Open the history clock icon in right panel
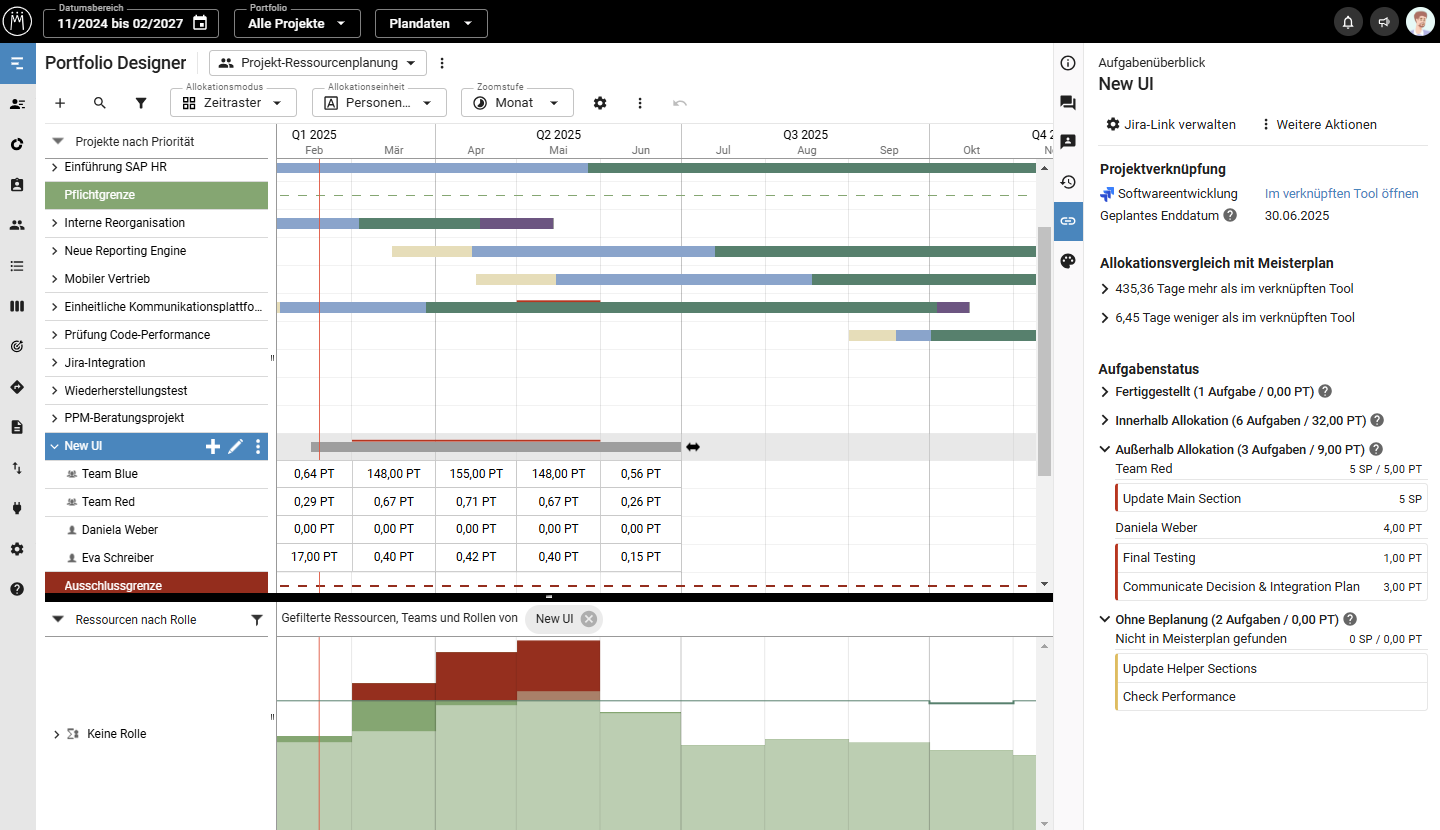The width and height of the screenshot is (1440, 830). tap(1068, 182)
